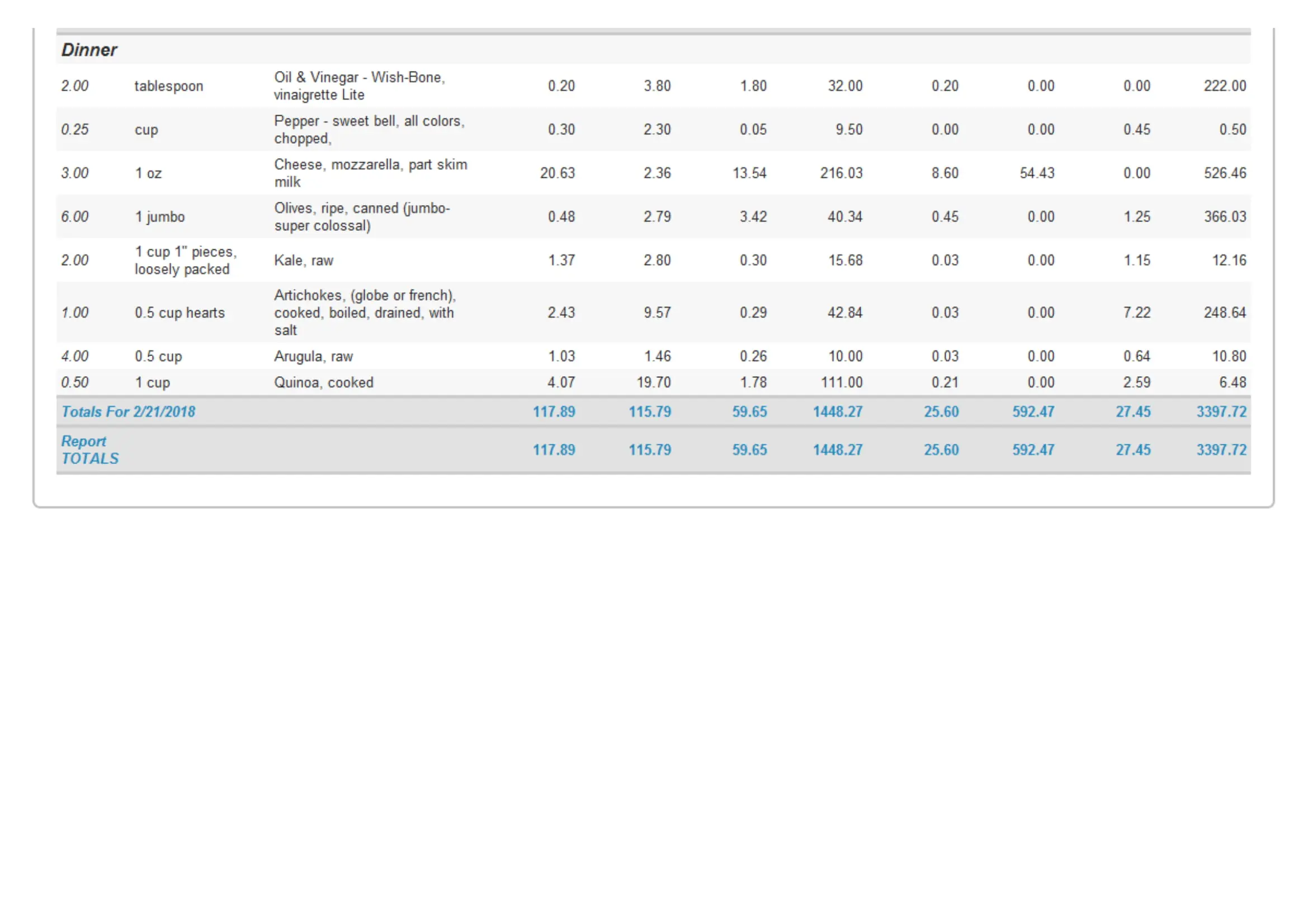Click the Artichokes food description
This screenshot has height=924, width=1308.
pyautogui.click(x=365, y=312)
